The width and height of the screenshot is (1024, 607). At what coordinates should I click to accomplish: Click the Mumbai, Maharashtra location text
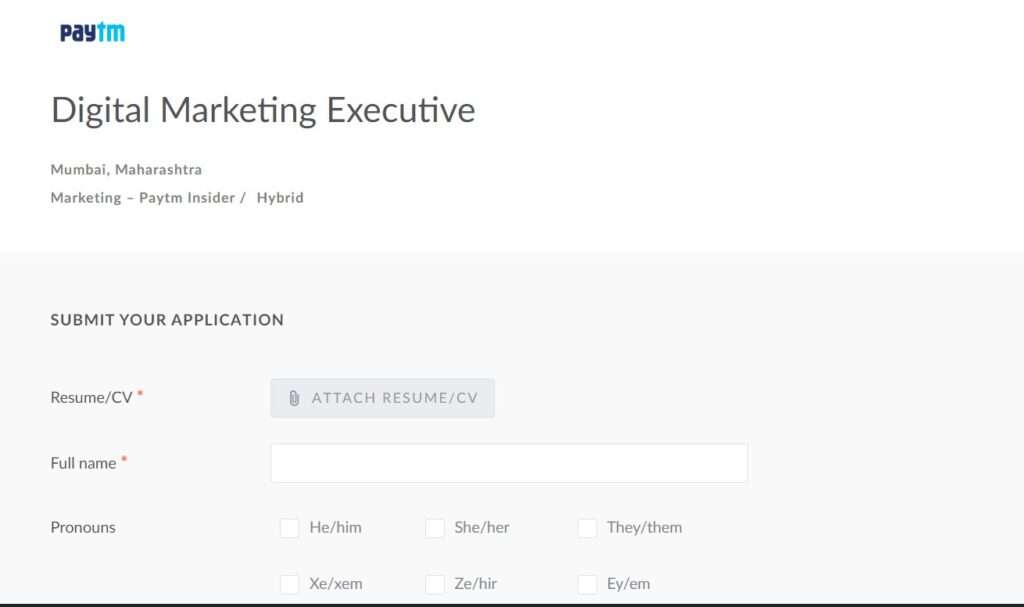click(x=126, y=169)
